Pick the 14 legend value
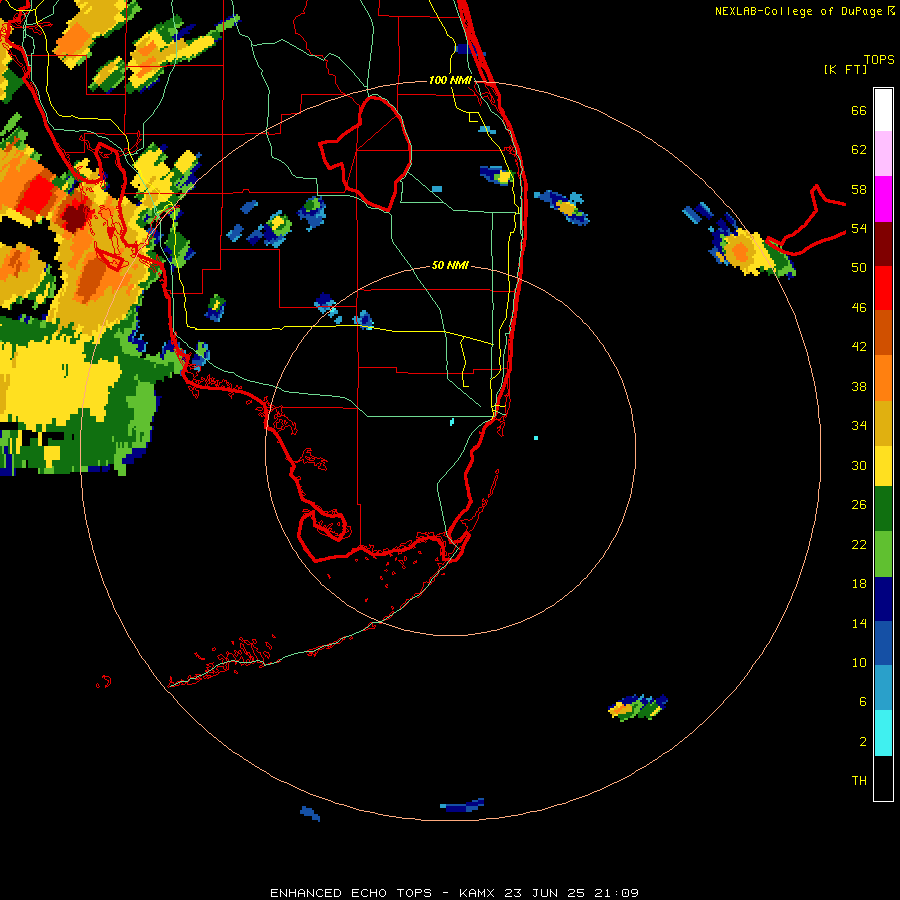 [x=859, y=623]
